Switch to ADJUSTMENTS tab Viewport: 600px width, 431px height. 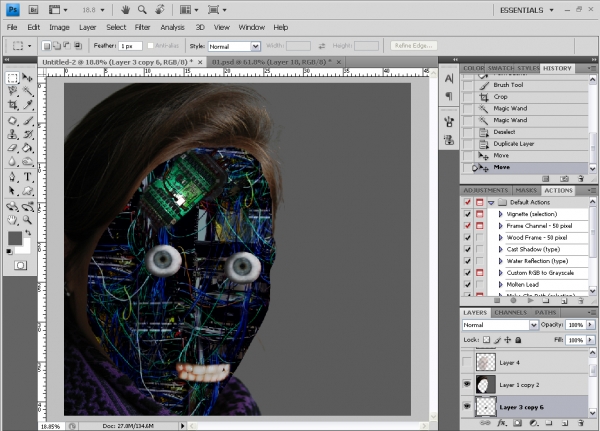click(485, 191)
